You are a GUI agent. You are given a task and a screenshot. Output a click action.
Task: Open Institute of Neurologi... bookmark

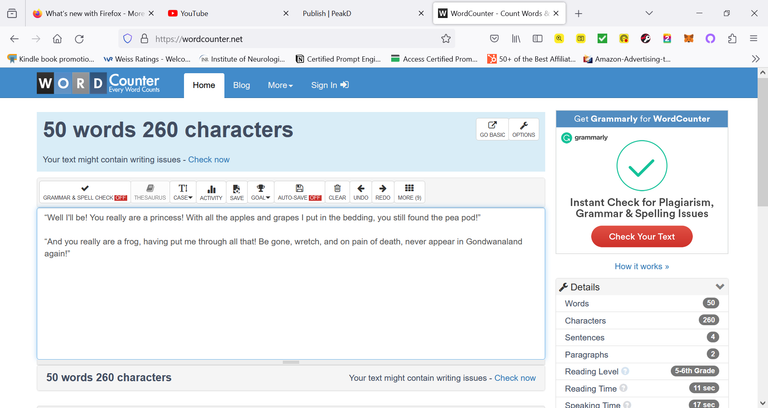242,59
